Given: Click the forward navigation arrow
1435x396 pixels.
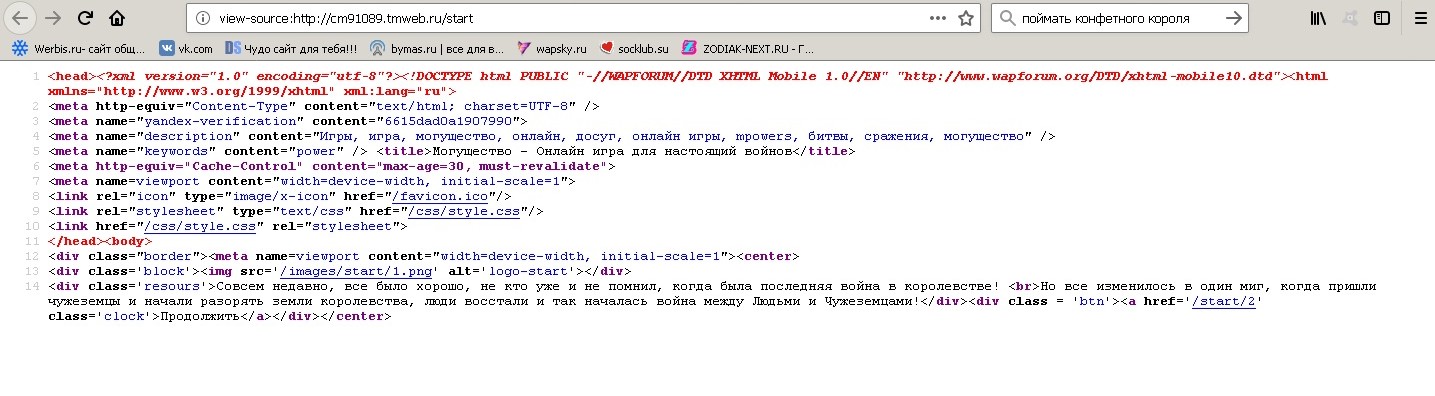Looking at the screenshot, I should 53,18.
